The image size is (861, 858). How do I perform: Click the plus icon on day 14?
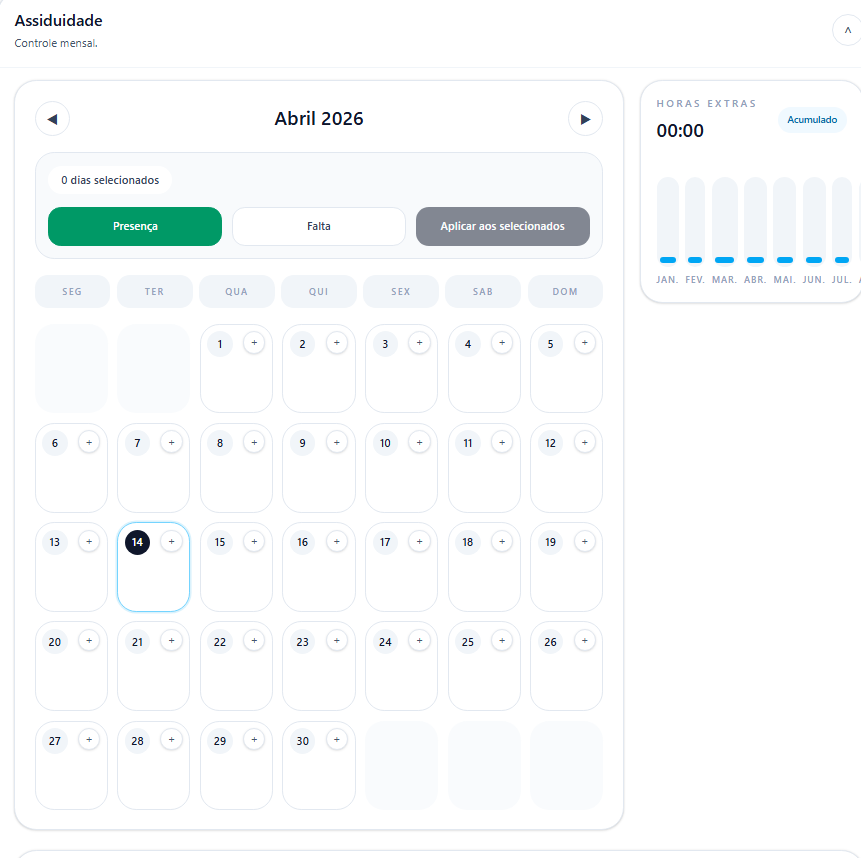[x=171, y=542]
